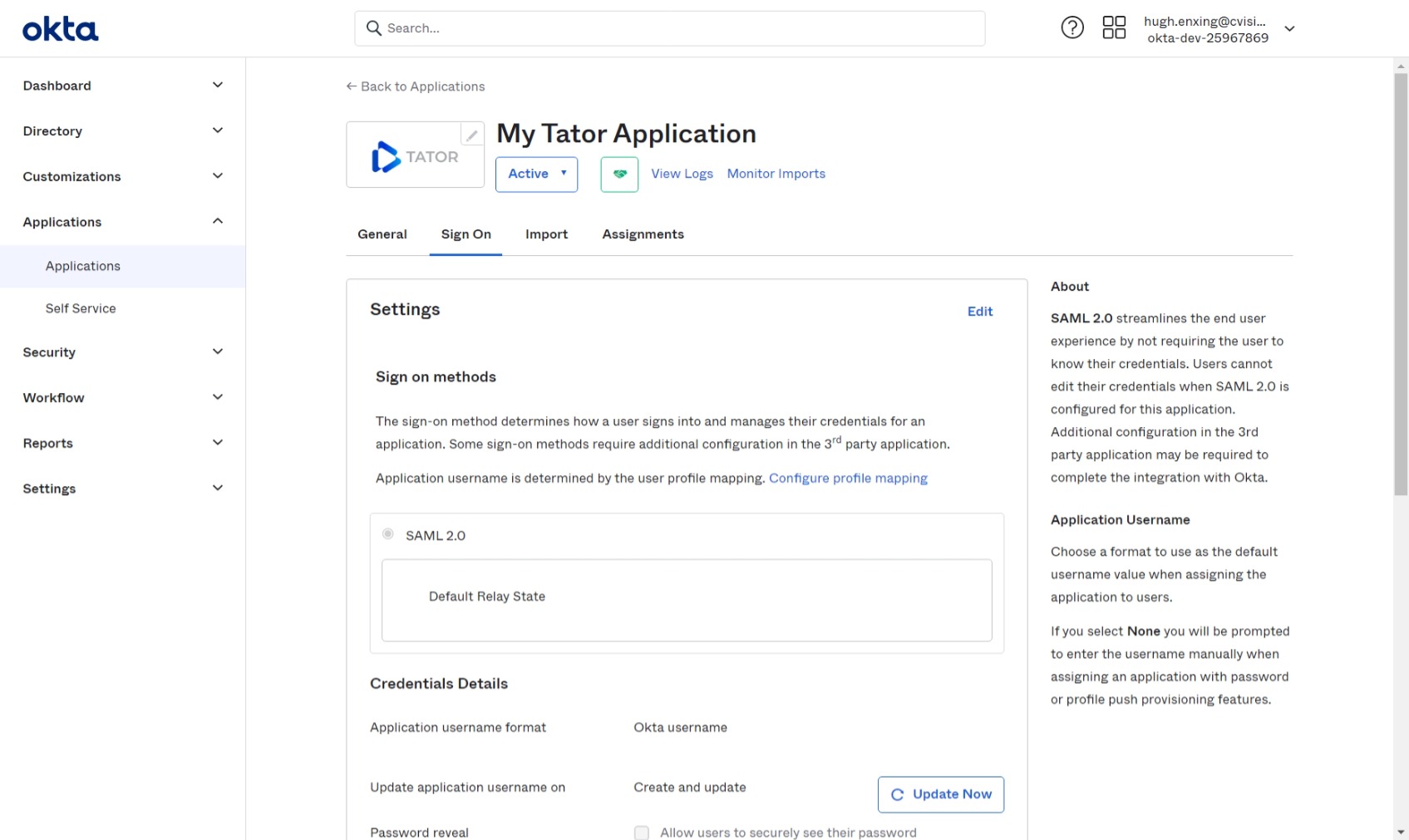Click the green handshake icon button
The height and width of the screenshot is (840, 1409).
619,174
